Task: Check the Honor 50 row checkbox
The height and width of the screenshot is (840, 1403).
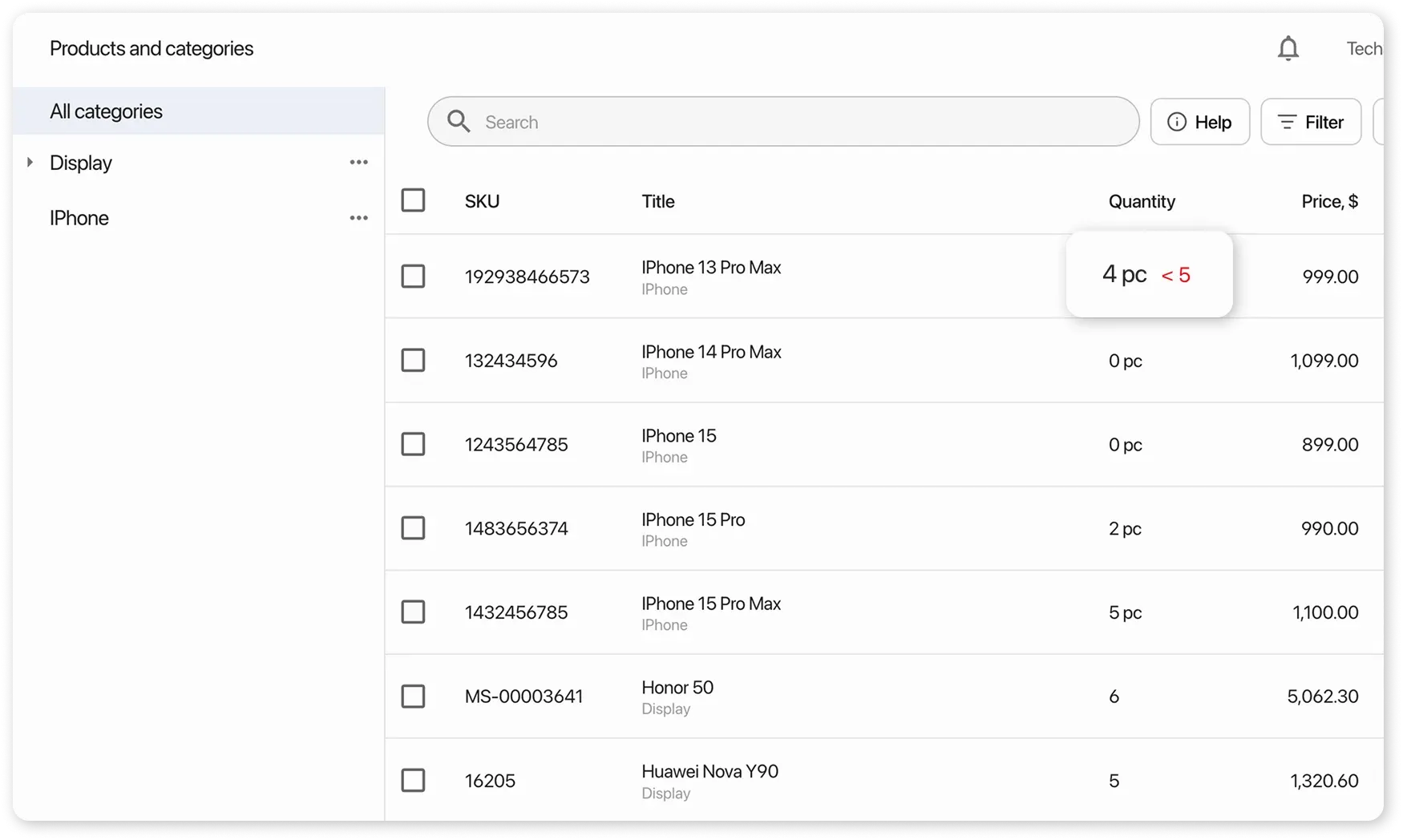Action: point(413,696)
